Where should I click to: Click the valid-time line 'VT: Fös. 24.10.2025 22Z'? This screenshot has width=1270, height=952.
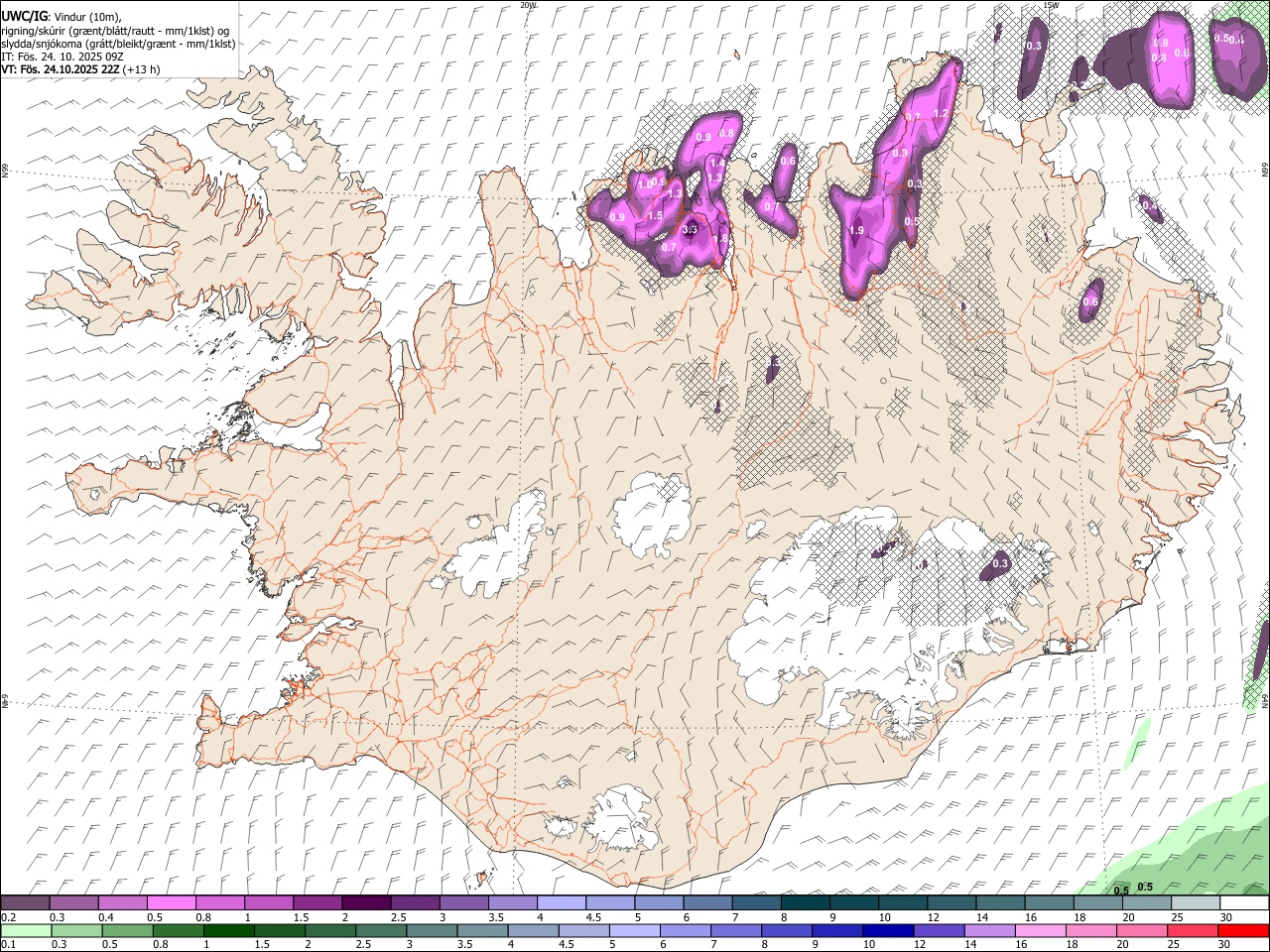coord(62,69)
